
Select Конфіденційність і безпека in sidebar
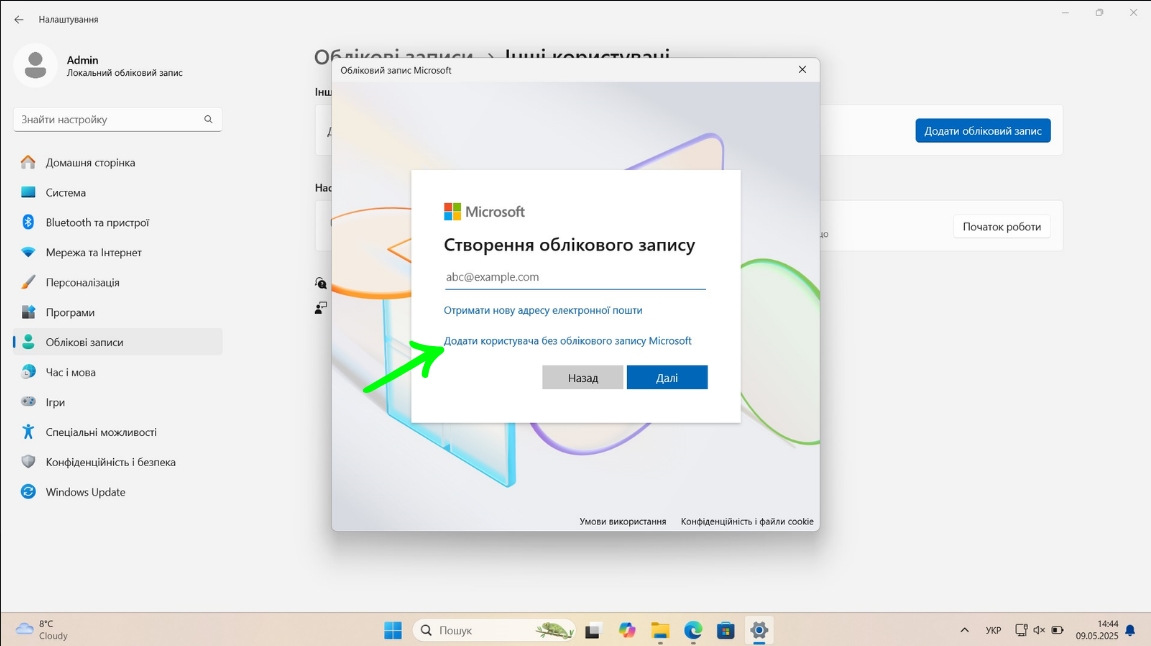point(110,462)
